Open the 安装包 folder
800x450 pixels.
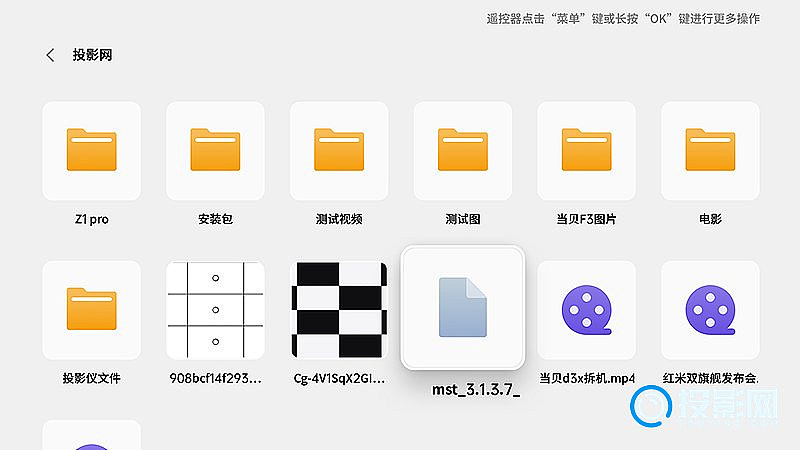click(215, 151)
